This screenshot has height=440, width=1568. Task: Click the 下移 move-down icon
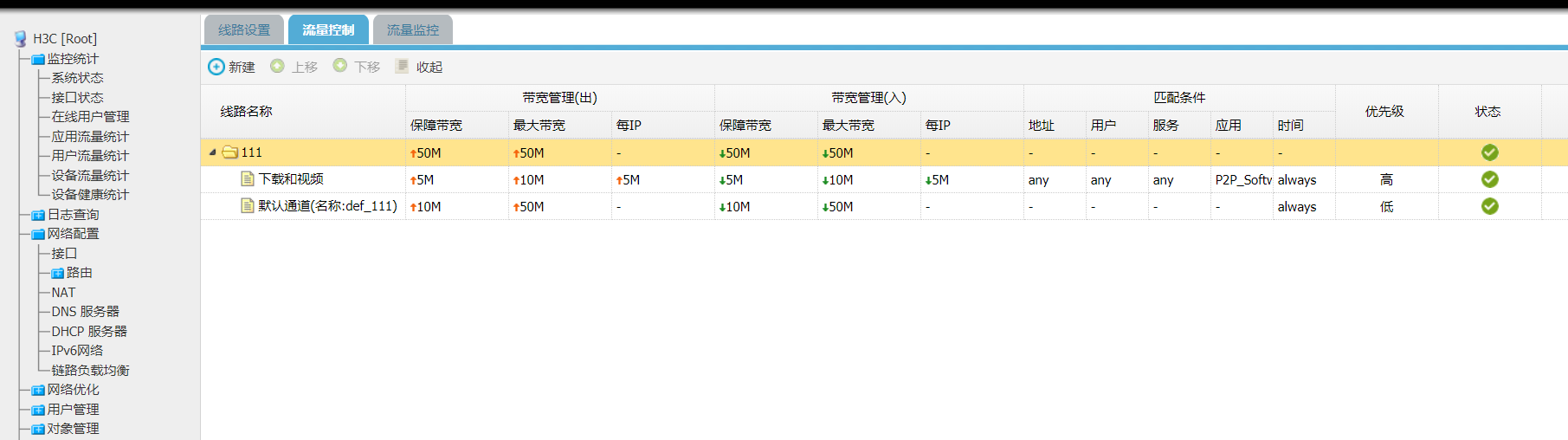coord(340,66)
